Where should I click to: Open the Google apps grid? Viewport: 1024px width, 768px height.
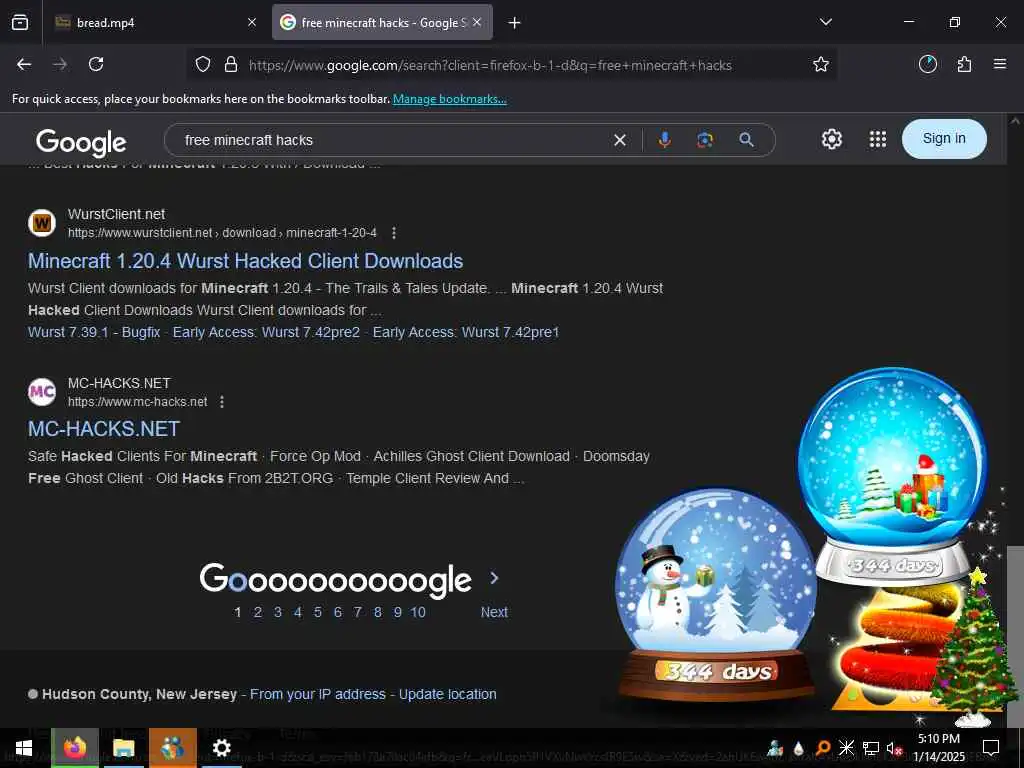[878, 139]
